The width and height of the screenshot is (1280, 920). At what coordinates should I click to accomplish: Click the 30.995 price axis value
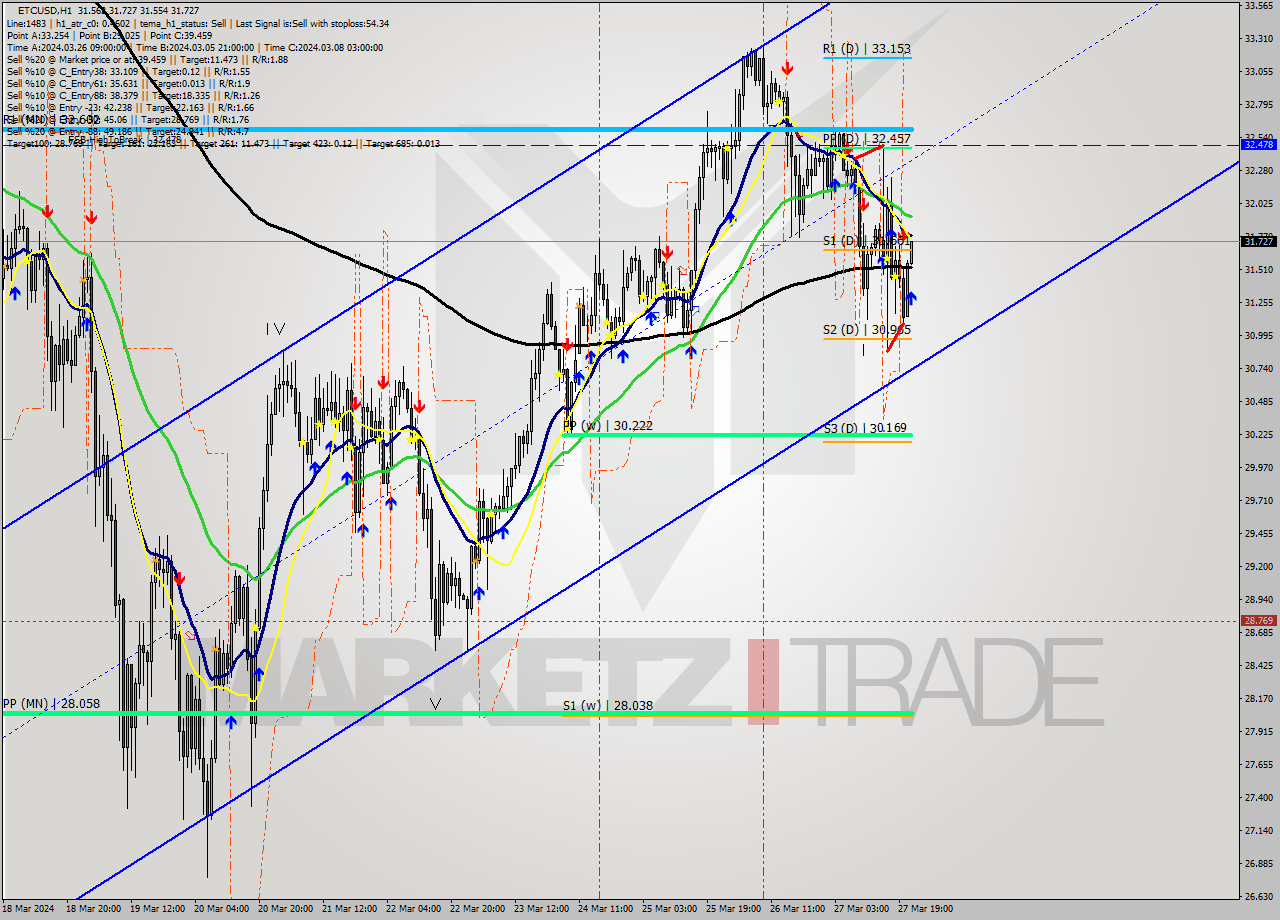1258,335
